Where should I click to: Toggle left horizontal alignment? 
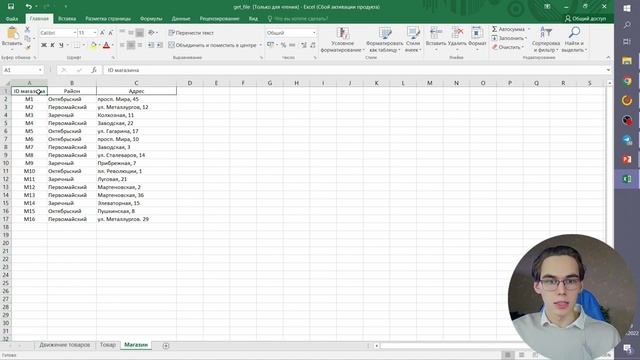pyautogui.click(x=122, y=45)
